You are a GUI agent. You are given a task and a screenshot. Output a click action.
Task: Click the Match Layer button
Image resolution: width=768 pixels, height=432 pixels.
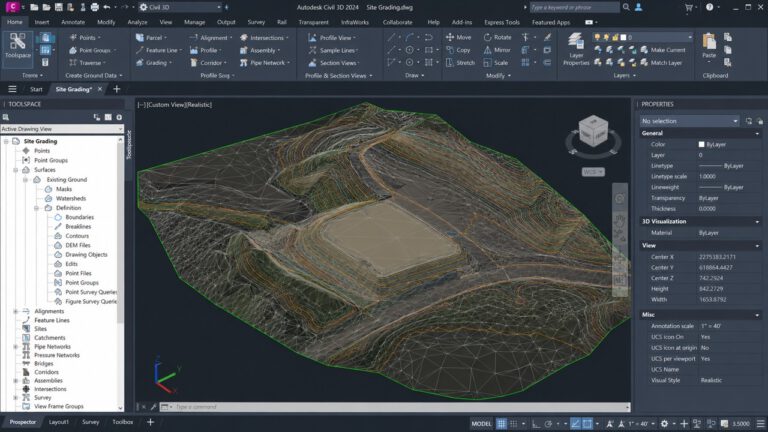[661, 63]
